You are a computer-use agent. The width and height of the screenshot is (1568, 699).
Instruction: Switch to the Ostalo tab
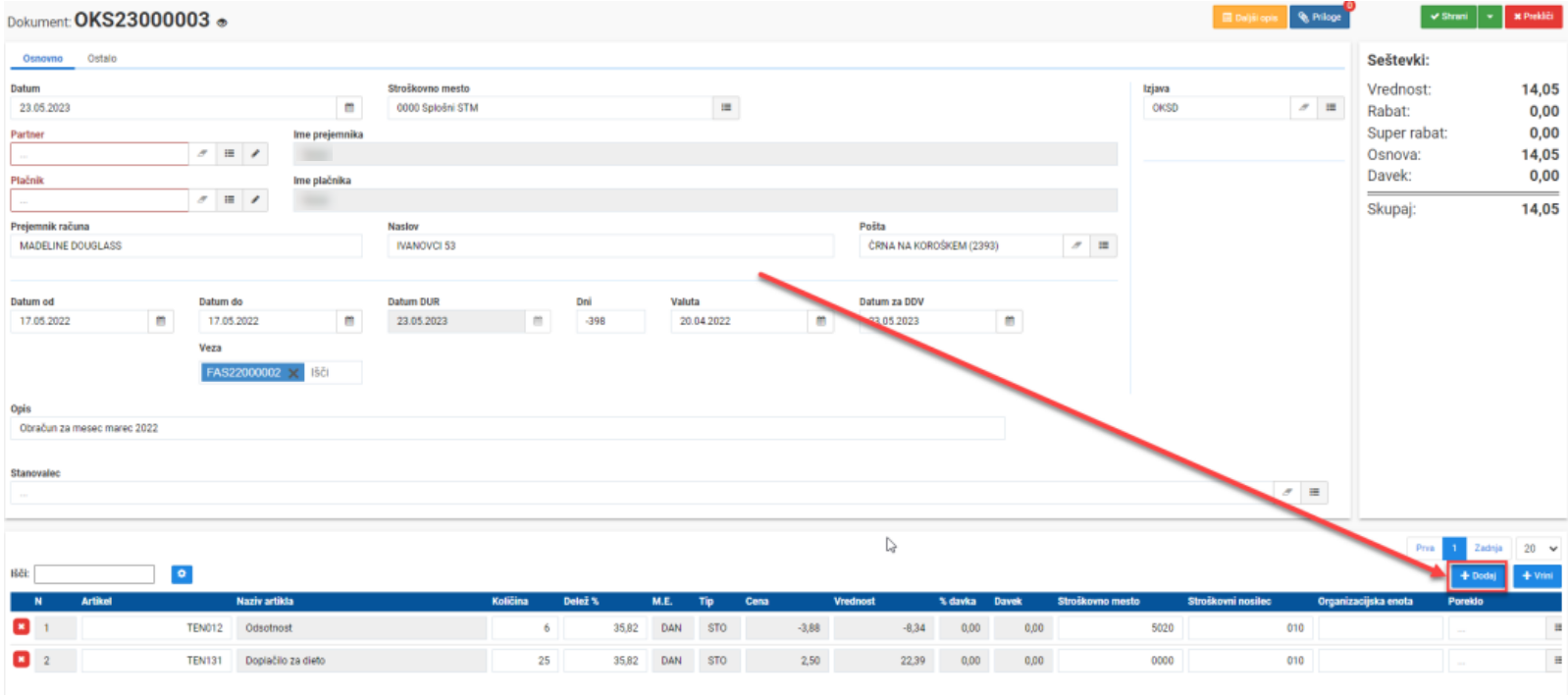tap(102, 59)
